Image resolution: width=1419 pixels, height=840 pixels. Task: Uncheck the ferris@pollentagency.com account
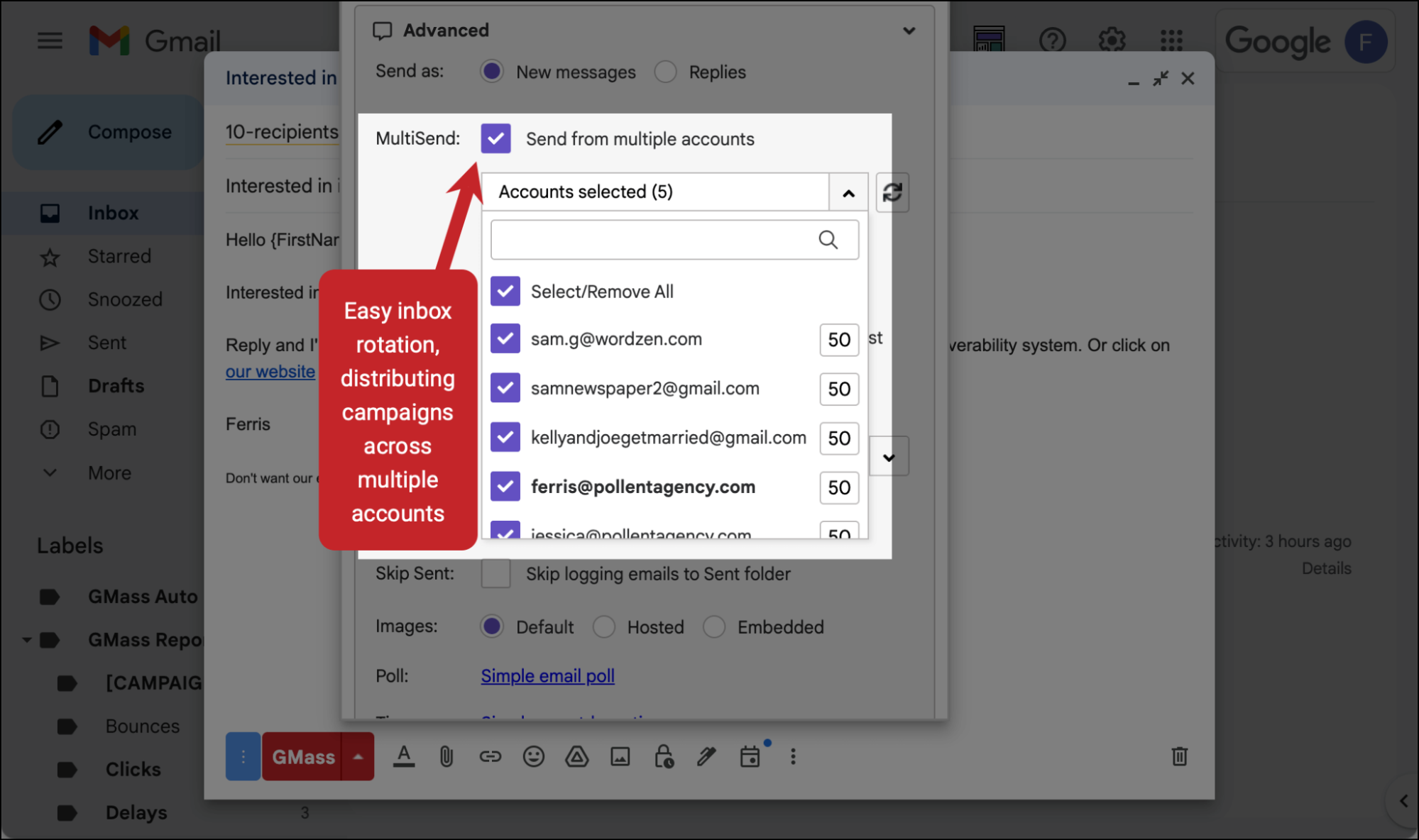click(505, 487)
